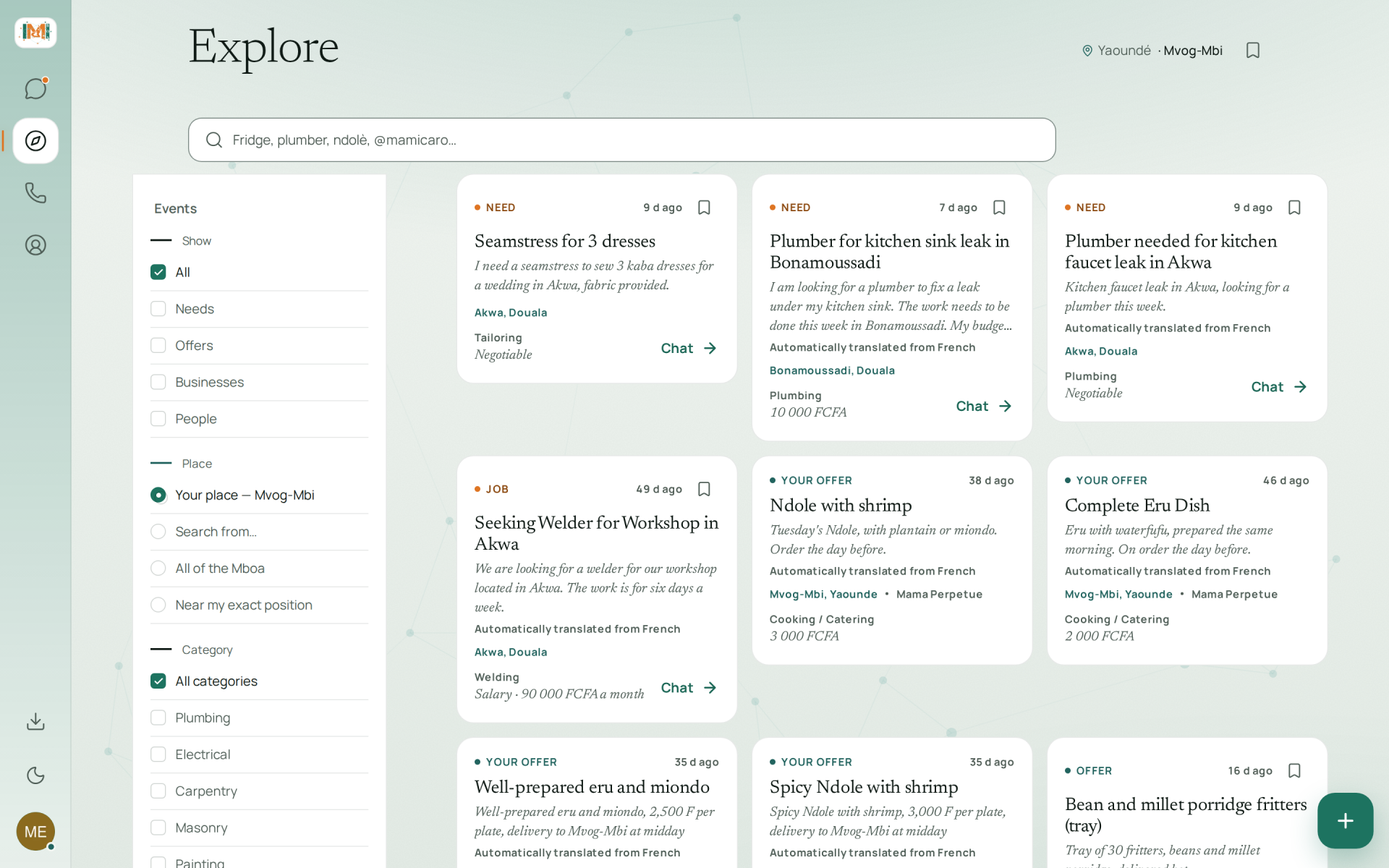This screenshot has height=868, width=1389.
Task: Check the Offers filter
Action: click(158, 345)
